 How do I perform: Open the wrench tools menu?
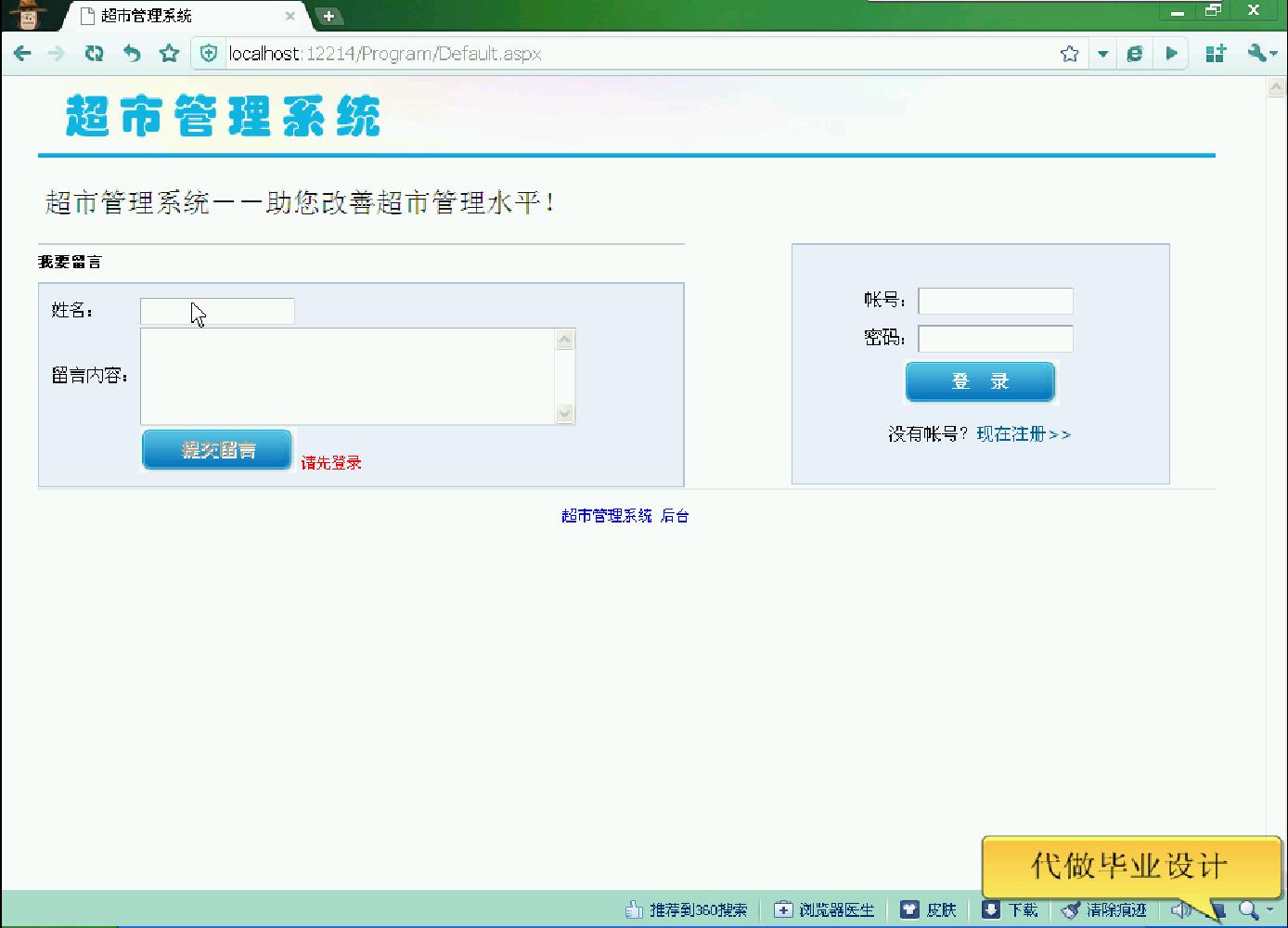point(1262,54)
